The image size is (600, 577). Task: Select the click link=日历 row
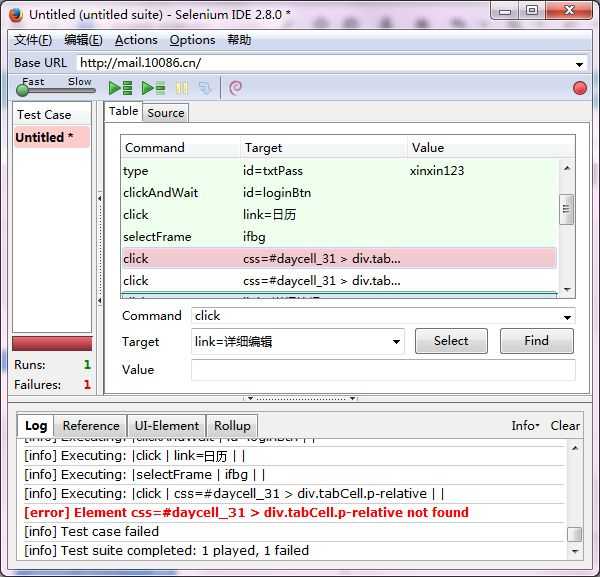(x=339, y=215)
